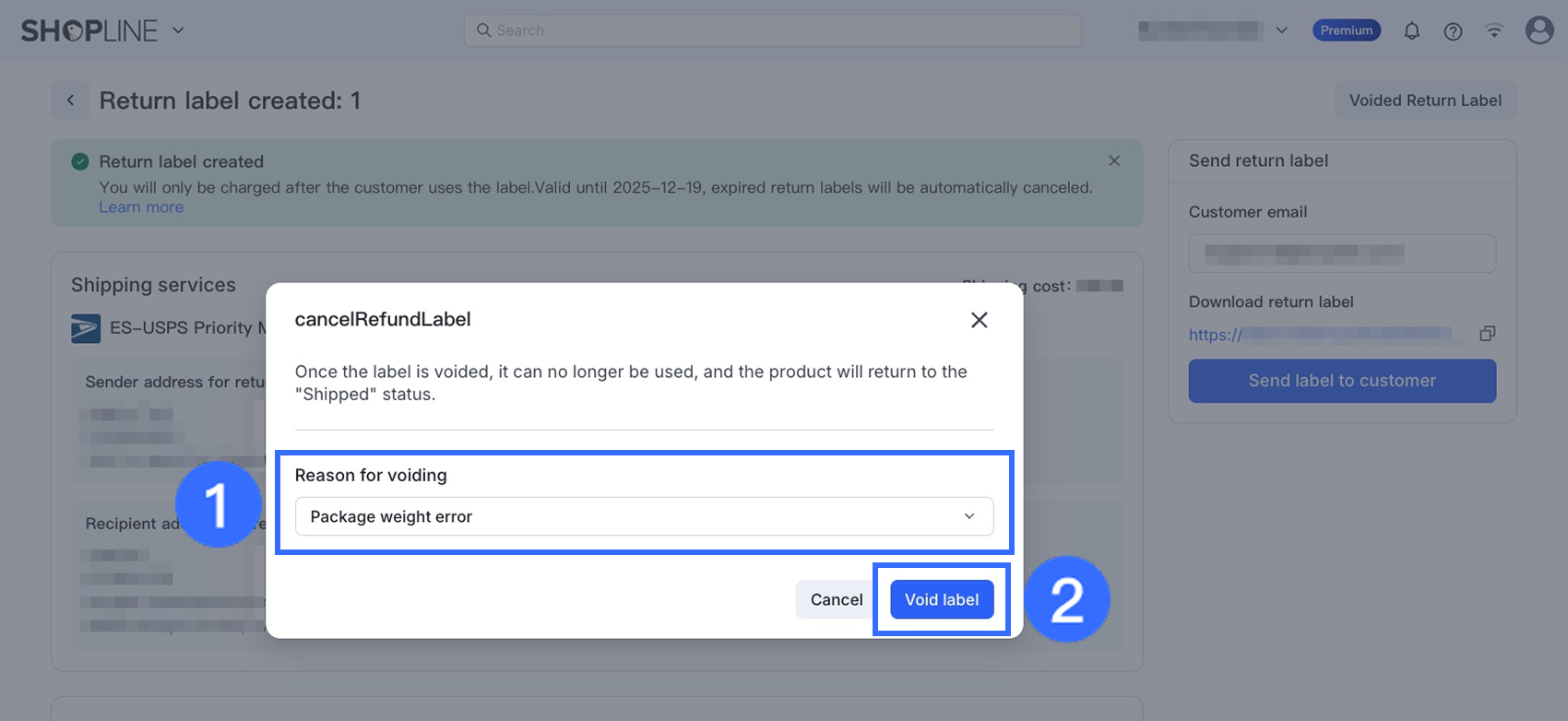Screen dimensions: 1568x721
Task: Click the SHOPLINE logo
Action: (x=89, y=30)
